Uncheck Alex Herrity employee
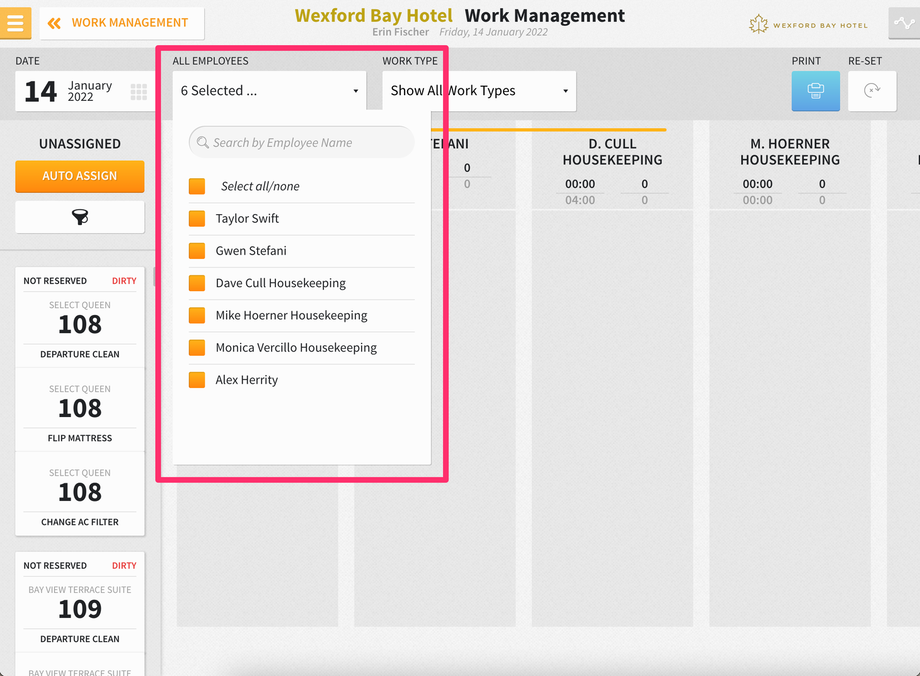The width and height of the screenshot is (920, 676). point(197,380)
